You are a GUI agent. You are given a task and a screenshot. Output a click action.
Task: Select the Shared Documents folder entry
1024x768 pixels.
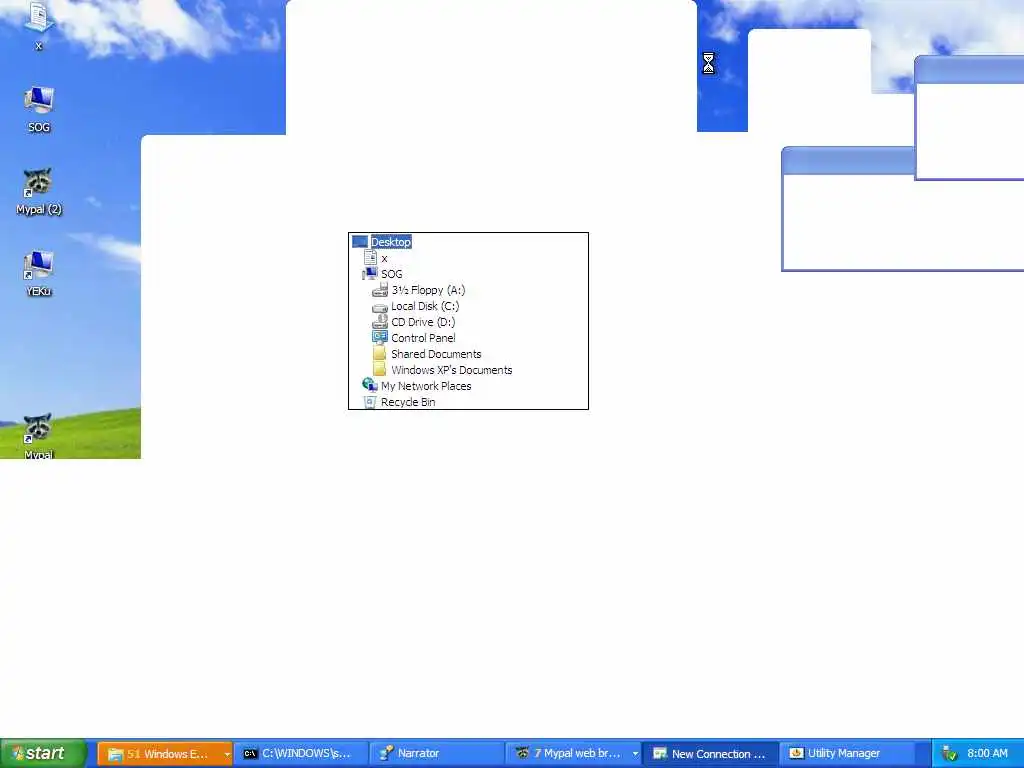[x=427, y=354]
